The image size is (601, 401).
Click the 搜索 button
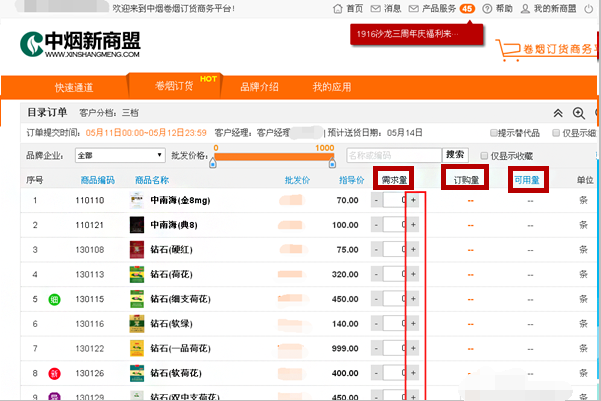[455, 155]
